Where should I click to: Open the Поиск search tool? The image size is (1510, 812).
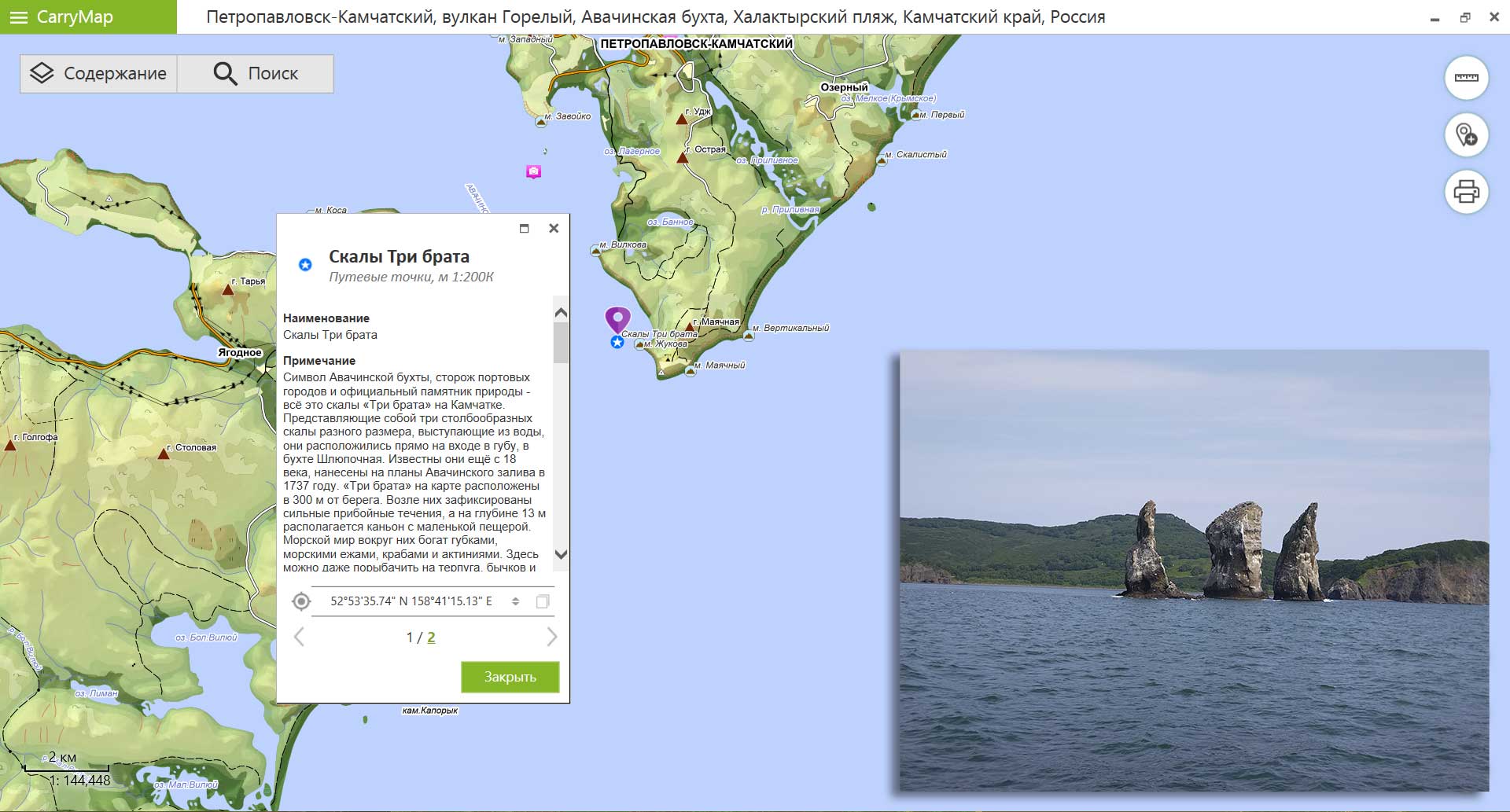pos(256,74)
